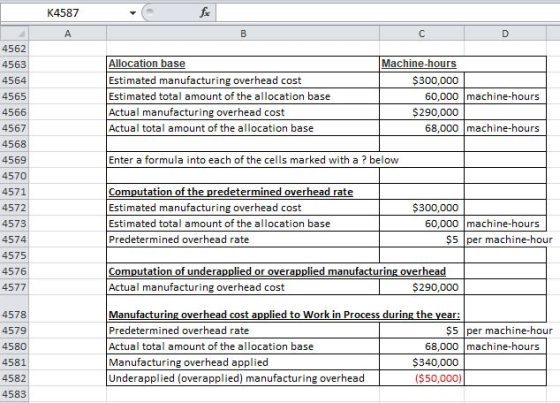Click 'Predetermined overhead rate' label in row 4574
This screenshot has height=403, width=560.
pyautogui.click(x=243, y=239)
